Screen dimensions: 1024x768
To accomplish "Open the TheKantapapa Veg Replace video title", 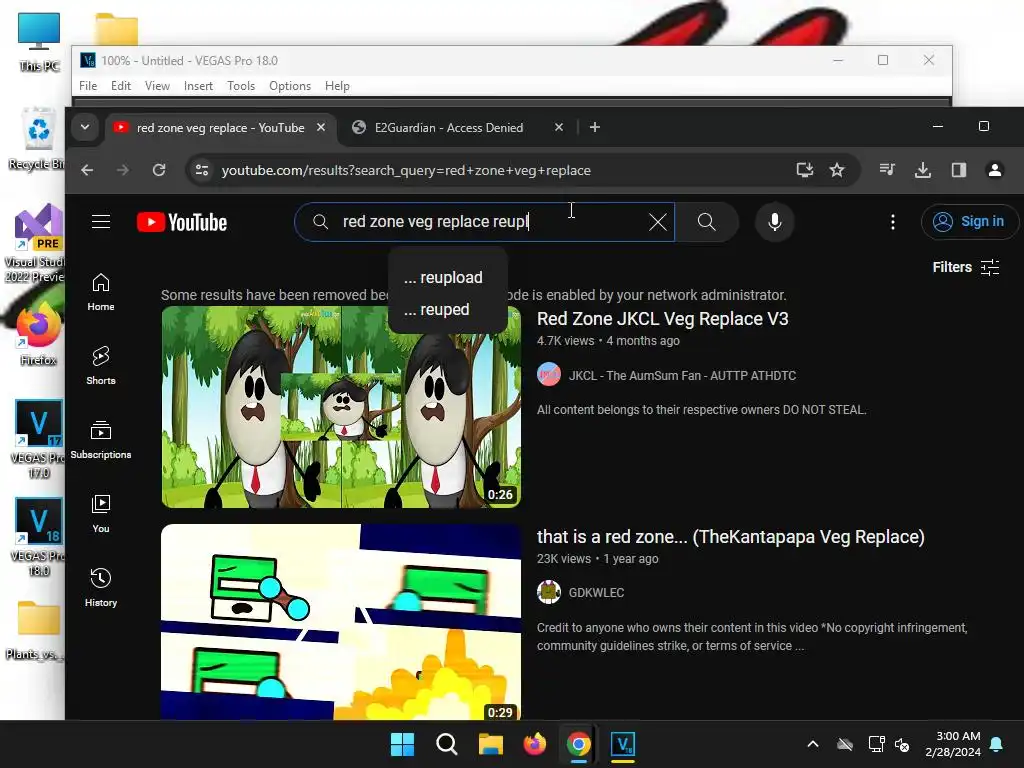I will (x=730, y=537).
